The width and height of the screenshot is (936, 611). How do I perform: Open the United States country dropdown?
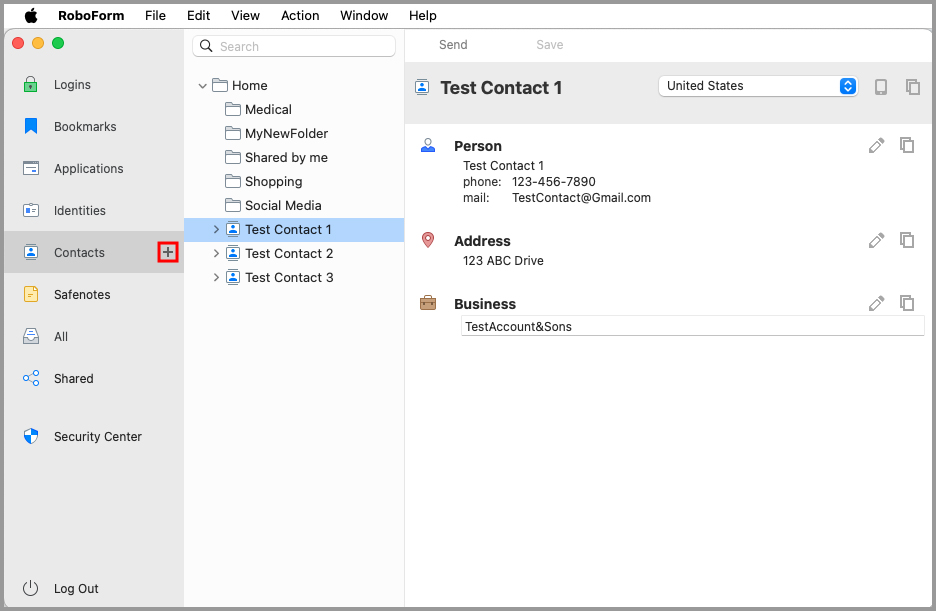(x=758, y=86)
